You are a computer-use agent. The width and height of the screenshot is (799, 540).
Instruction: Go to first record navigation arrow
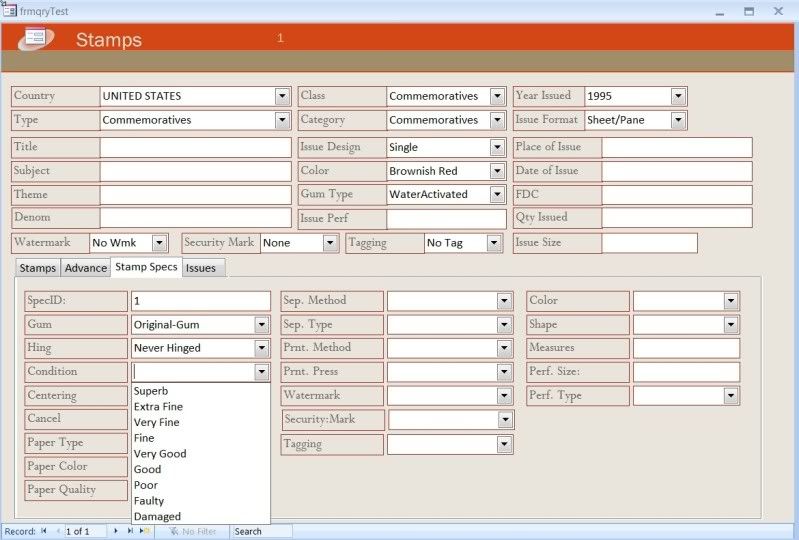[x=44, y=531]
